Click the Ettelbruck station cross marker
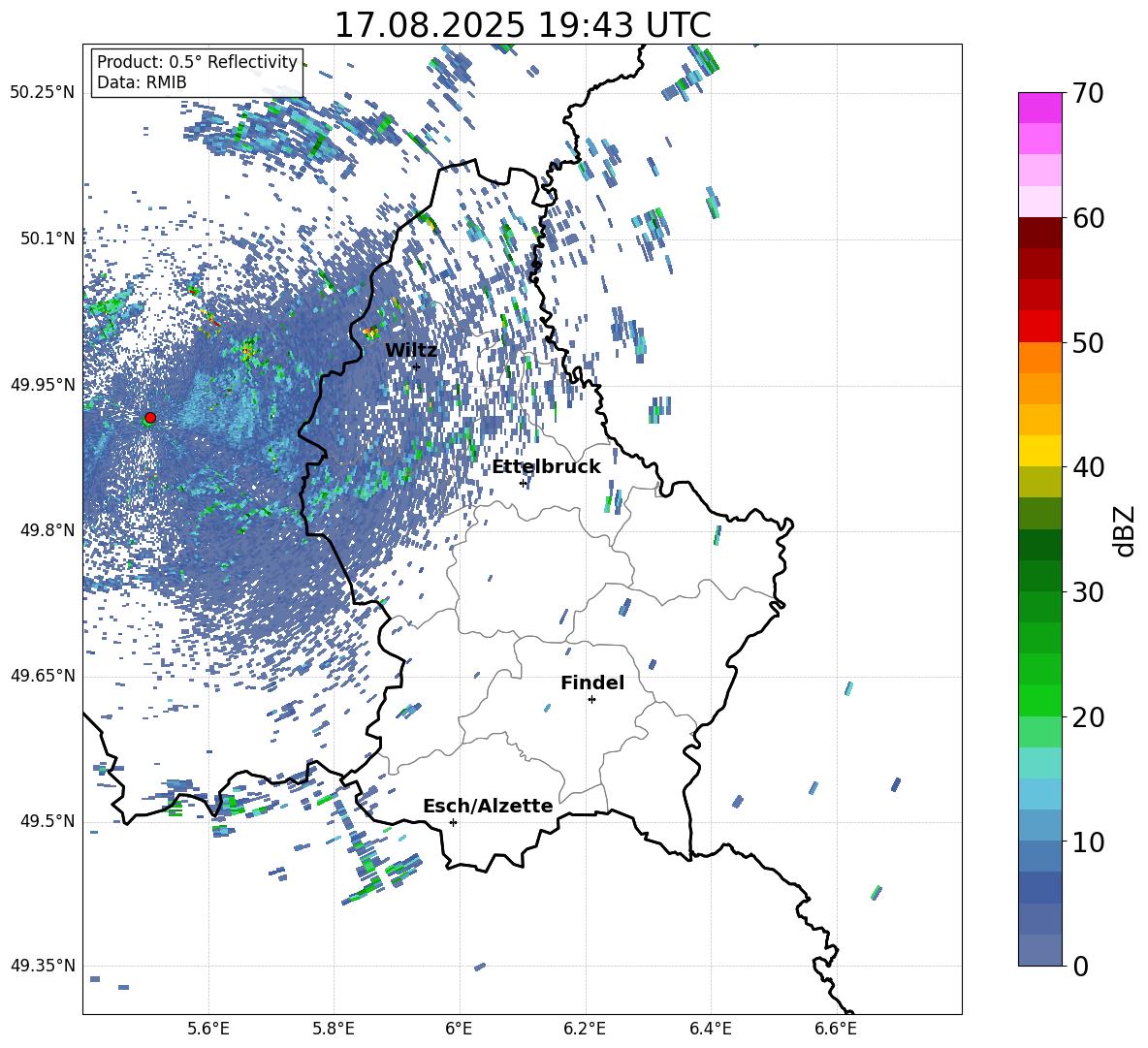The width and height of the screenshot is (1148, 1048). (x=523, y=483)
